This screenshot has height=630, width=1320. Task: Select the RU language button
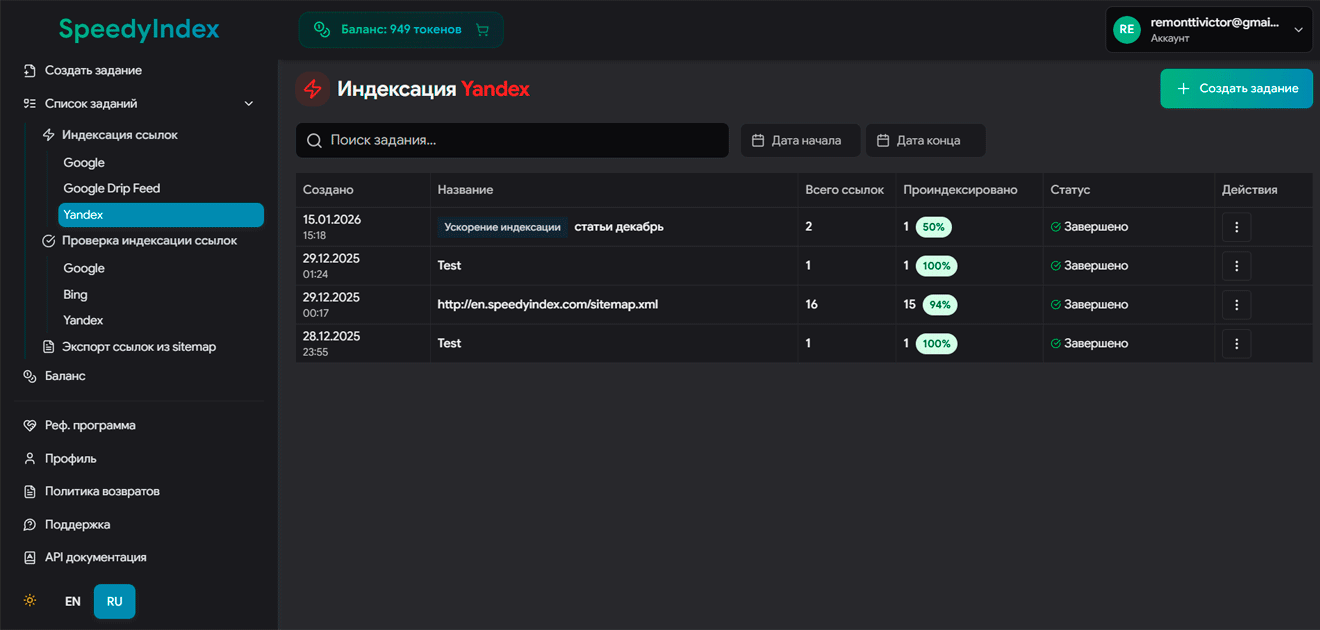coord(114,602)
